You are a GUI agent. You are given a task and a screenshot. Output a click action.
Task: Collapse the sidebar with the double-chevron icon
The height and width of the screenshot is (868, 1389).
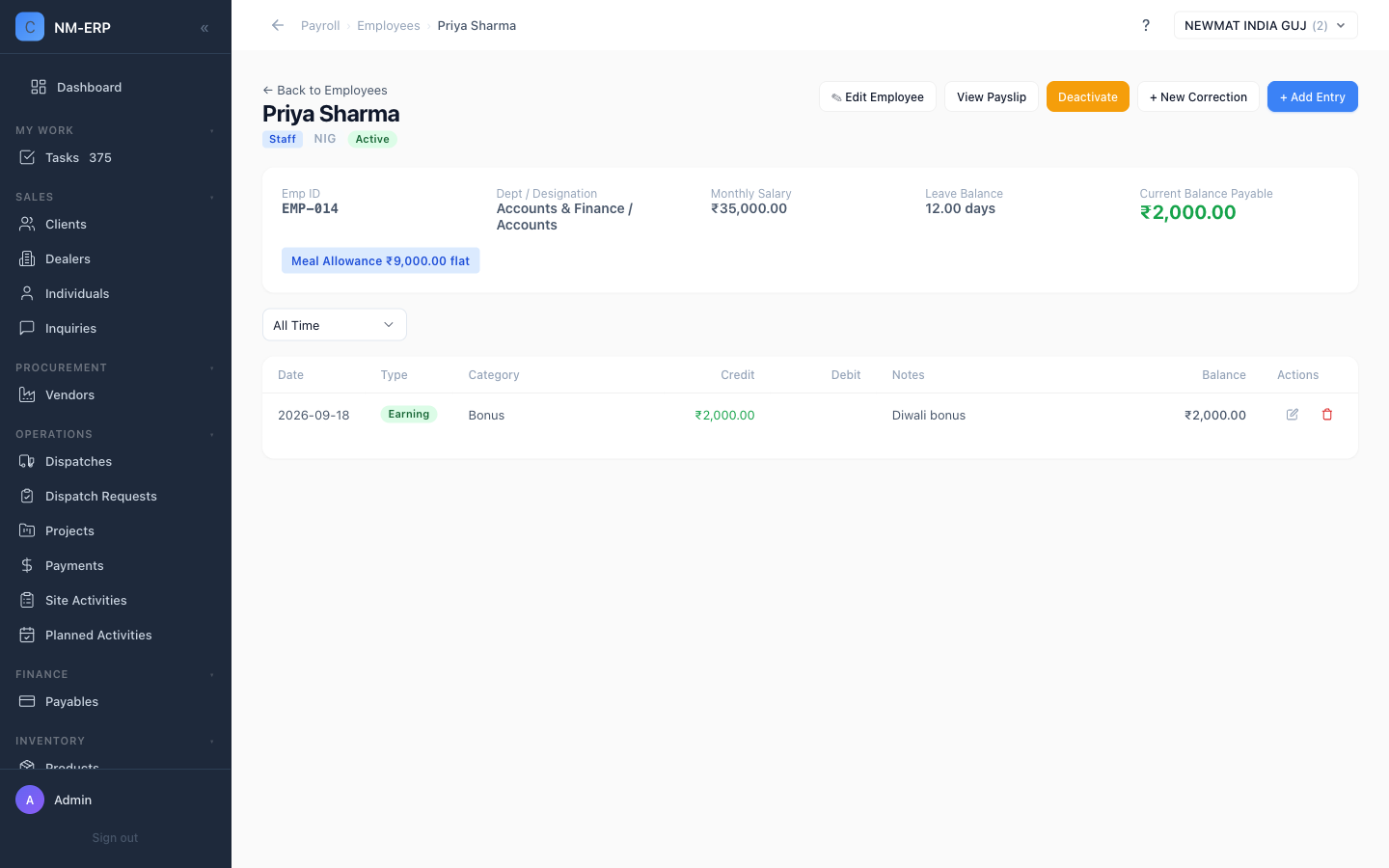coord(204,28)
